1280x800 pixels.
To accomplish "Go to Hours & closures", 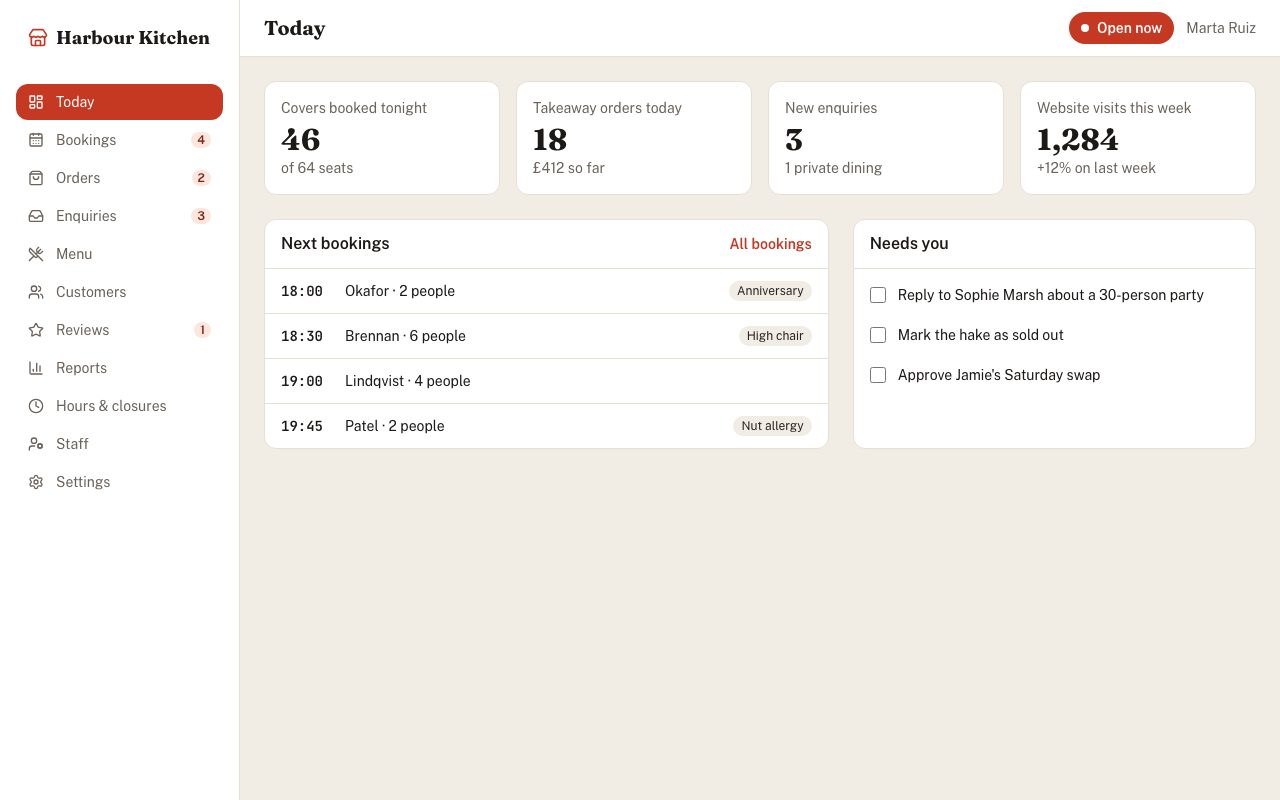I will pos(119,406).
